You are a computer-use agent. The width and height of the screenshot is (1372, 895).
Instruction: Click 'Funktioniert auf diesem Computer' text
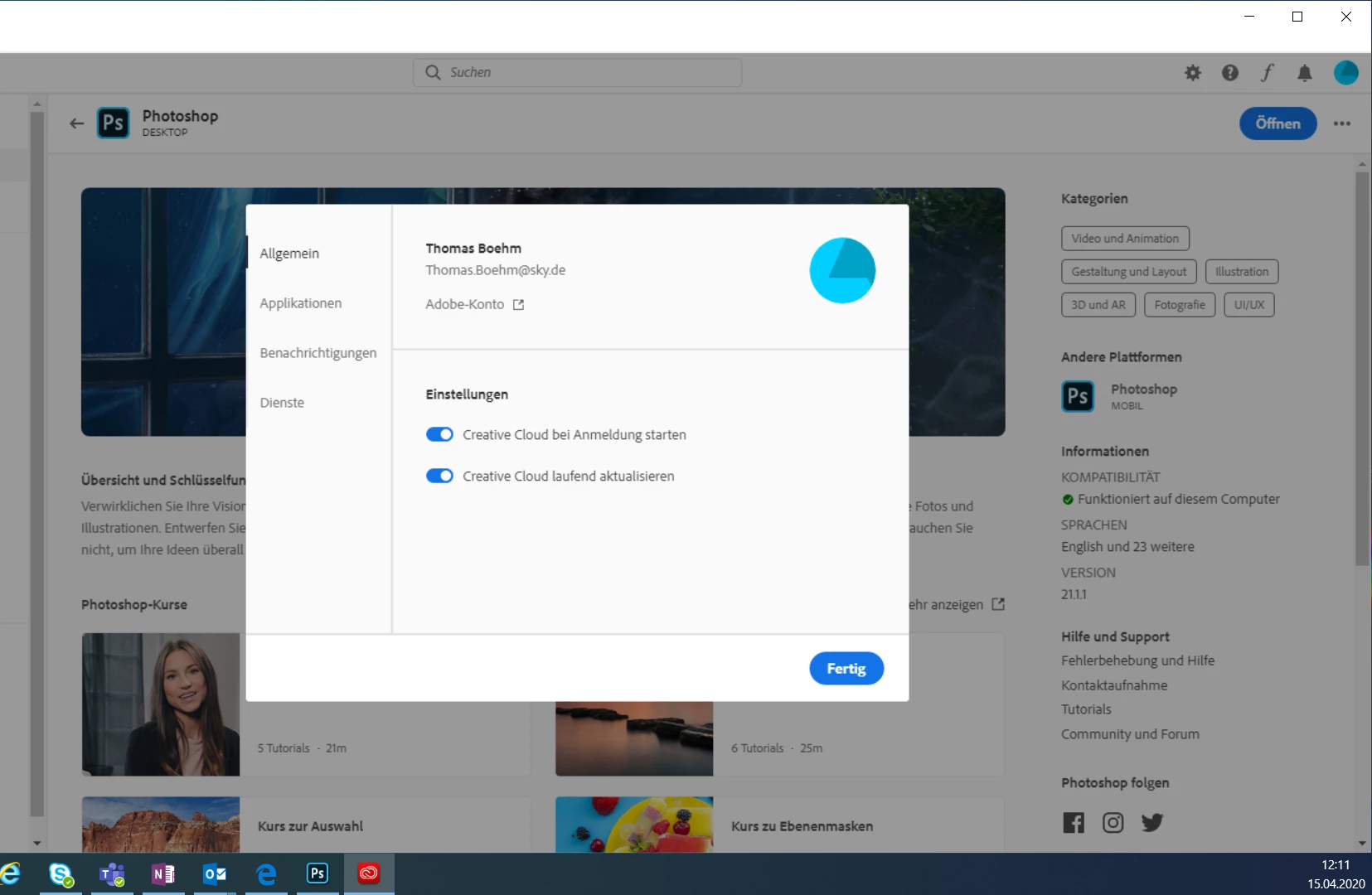tap(1178, 499)
